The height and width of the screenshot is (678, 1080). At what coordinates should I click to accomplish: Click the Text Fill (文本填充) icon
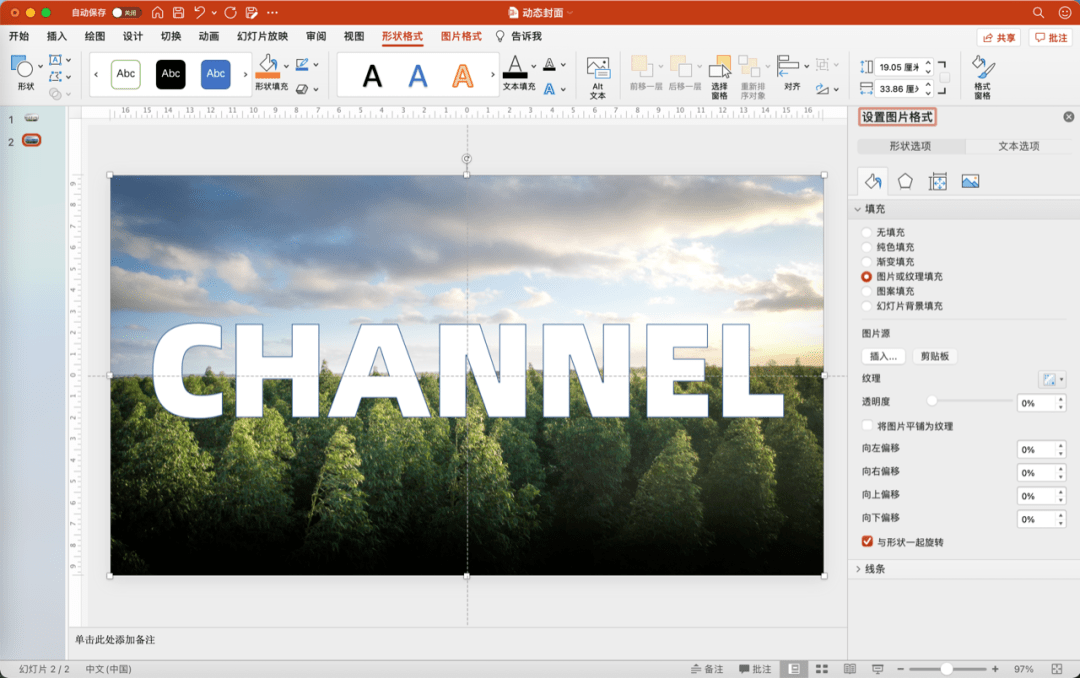[x=515, y=67]
